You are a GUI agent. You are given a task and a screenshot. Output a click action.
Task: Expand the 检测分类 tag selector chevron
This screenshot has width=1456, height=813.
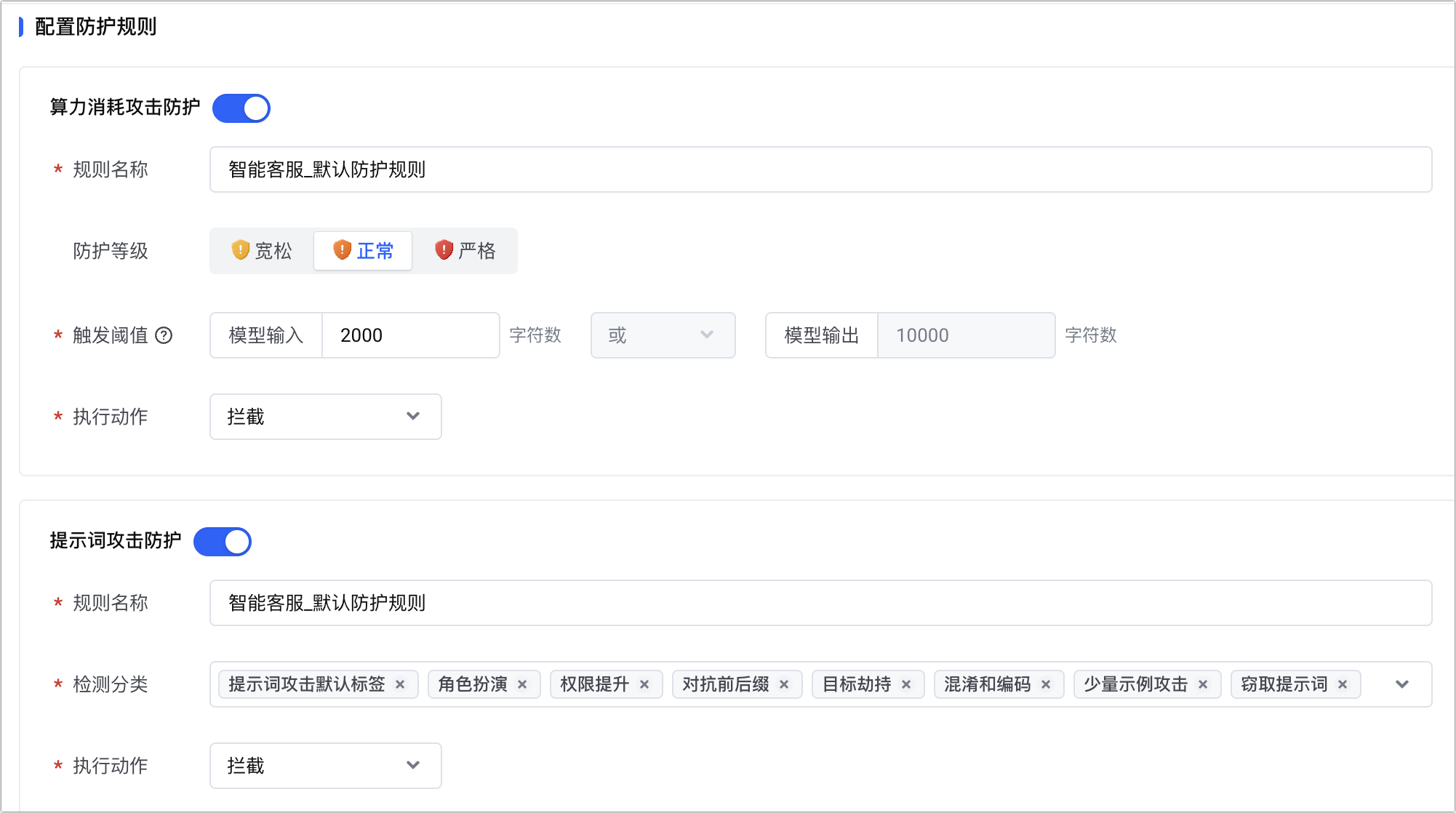click(x=1402, y=684)
